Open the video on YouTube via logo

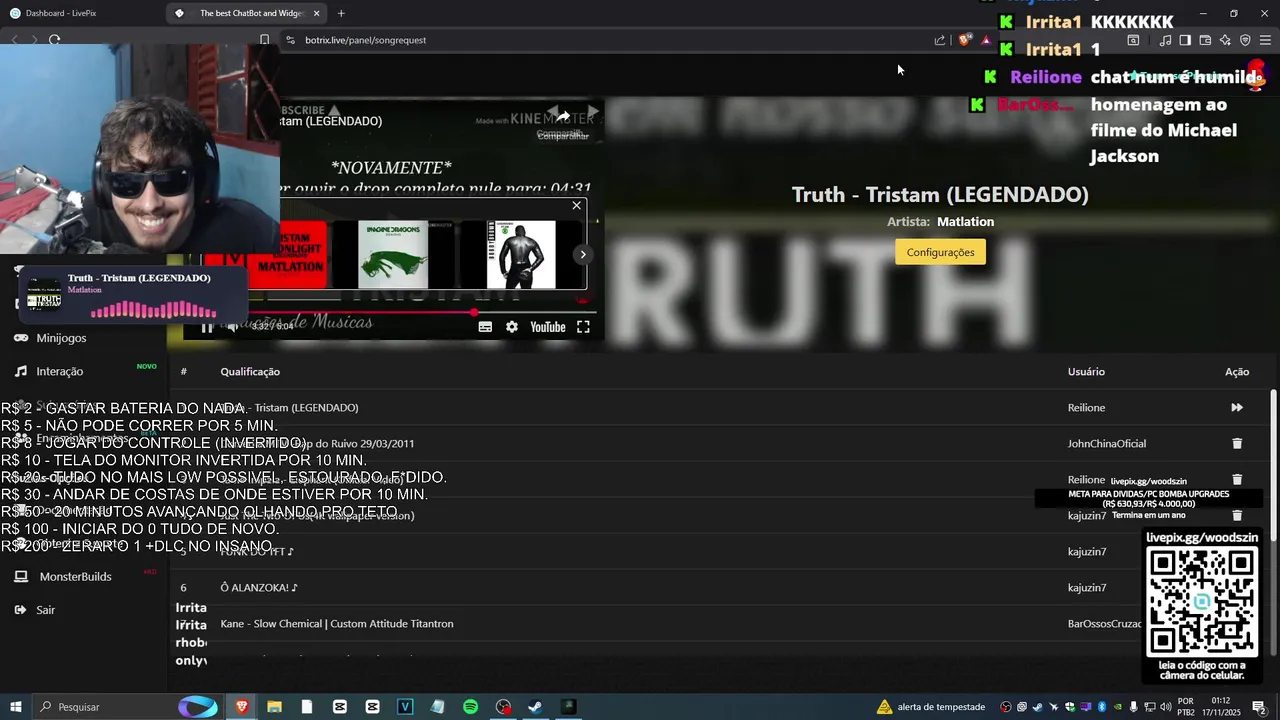click(x=547, y=327)
